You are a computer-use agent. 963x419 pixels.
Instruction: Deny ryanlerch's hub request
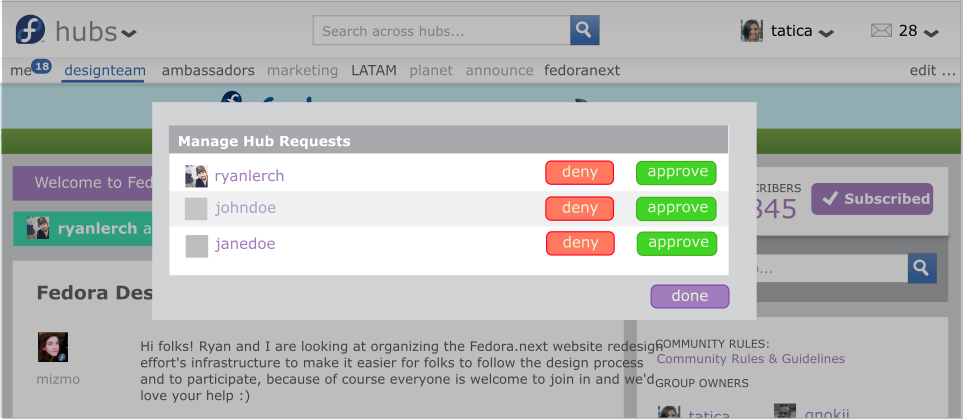click(579, 173)
